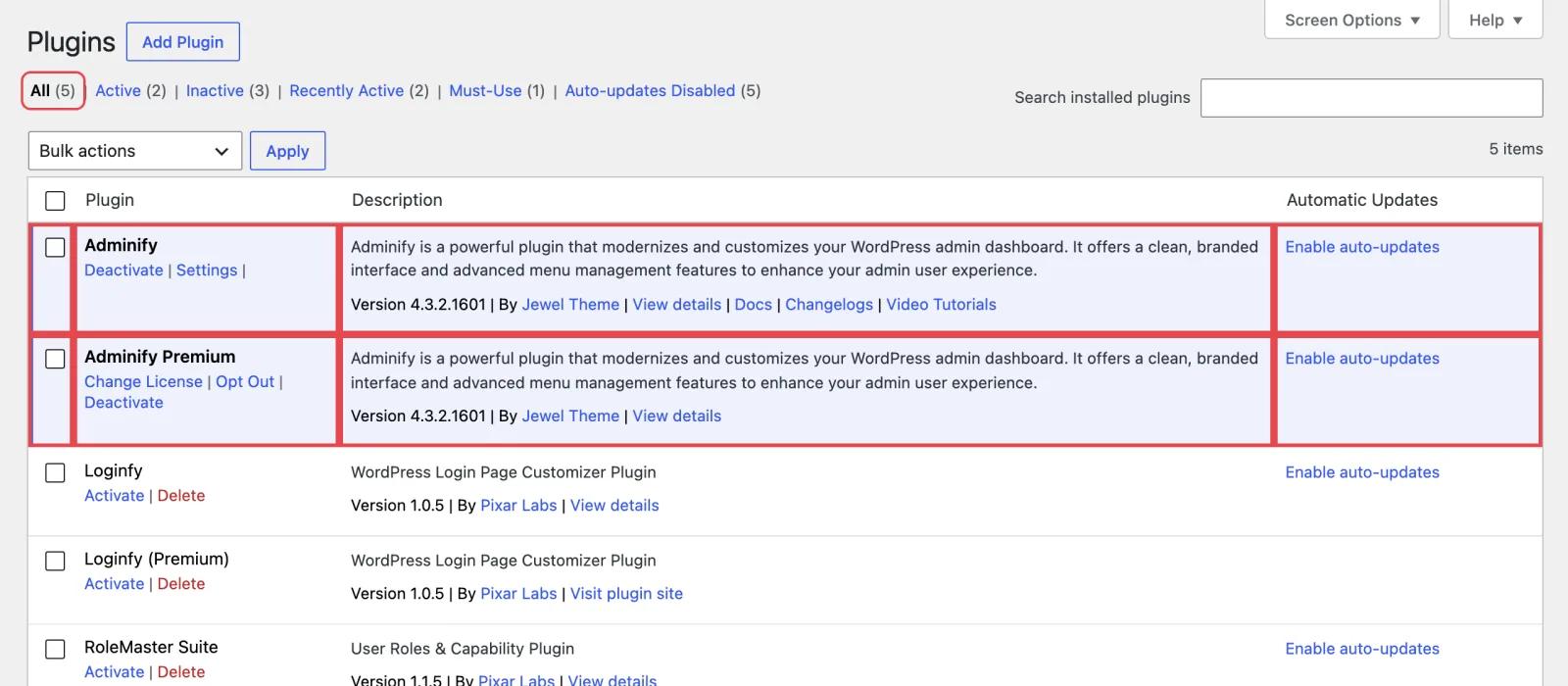Click the Automatic Updates column header
The width and height of the screenshot is (1568, 686).
pyautogui.click(x=1362, y=200)
